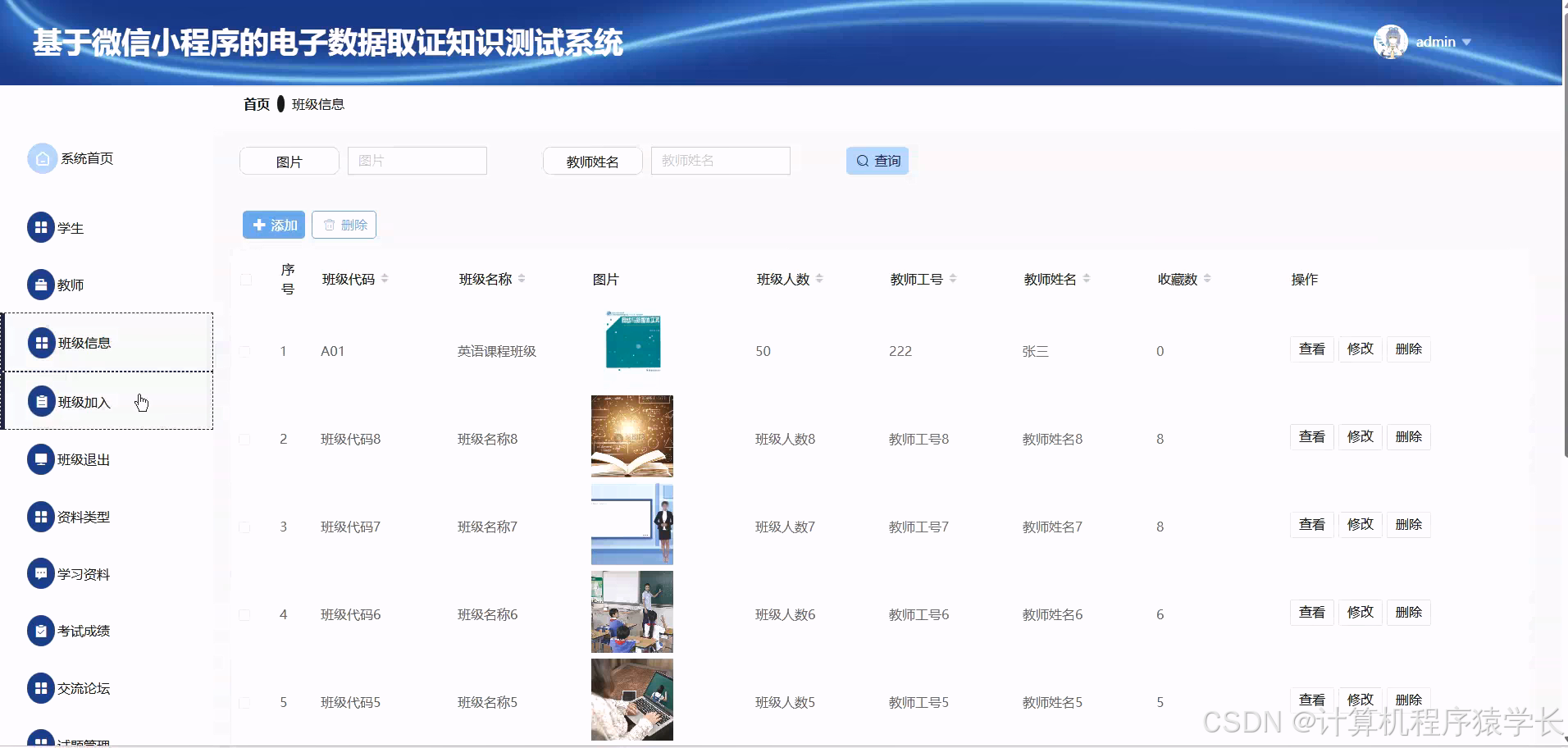The width and height of the screenshot is (1568, 748).
Task: Click the magnifier icon in the 查询 button
Action: point(863,160)
